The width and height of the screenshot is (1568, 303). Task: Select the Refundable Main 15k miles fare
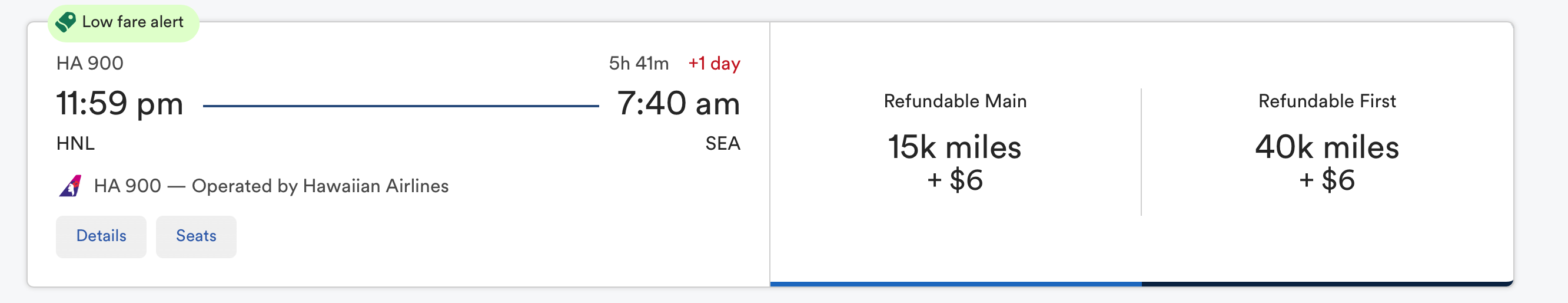click(x=955, y=153)
